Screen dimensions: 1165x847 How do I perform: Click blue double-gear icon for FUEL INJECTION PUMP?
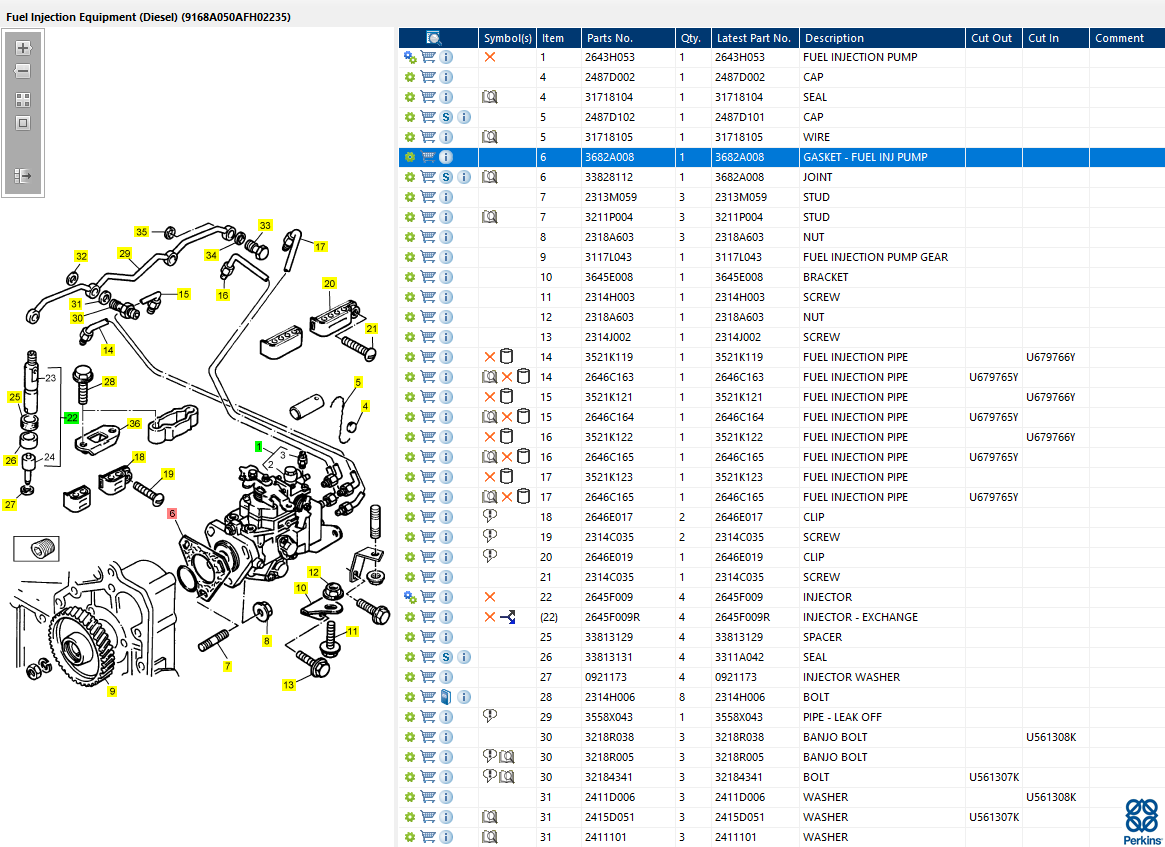(x=409, y=57)
